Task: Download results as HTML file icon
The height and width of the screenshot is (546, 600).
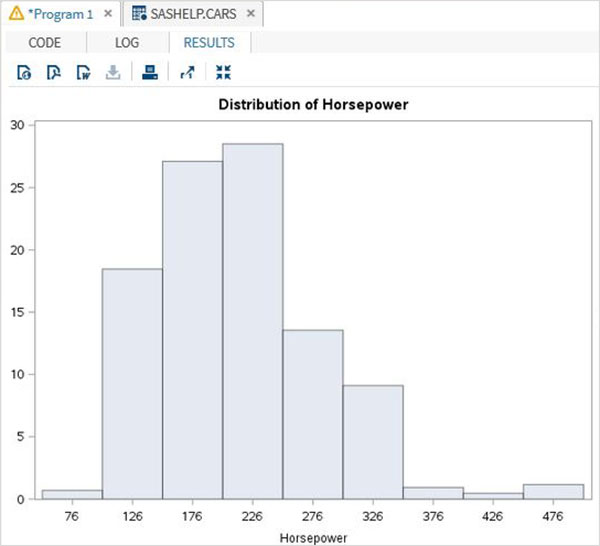Action: 24,72
